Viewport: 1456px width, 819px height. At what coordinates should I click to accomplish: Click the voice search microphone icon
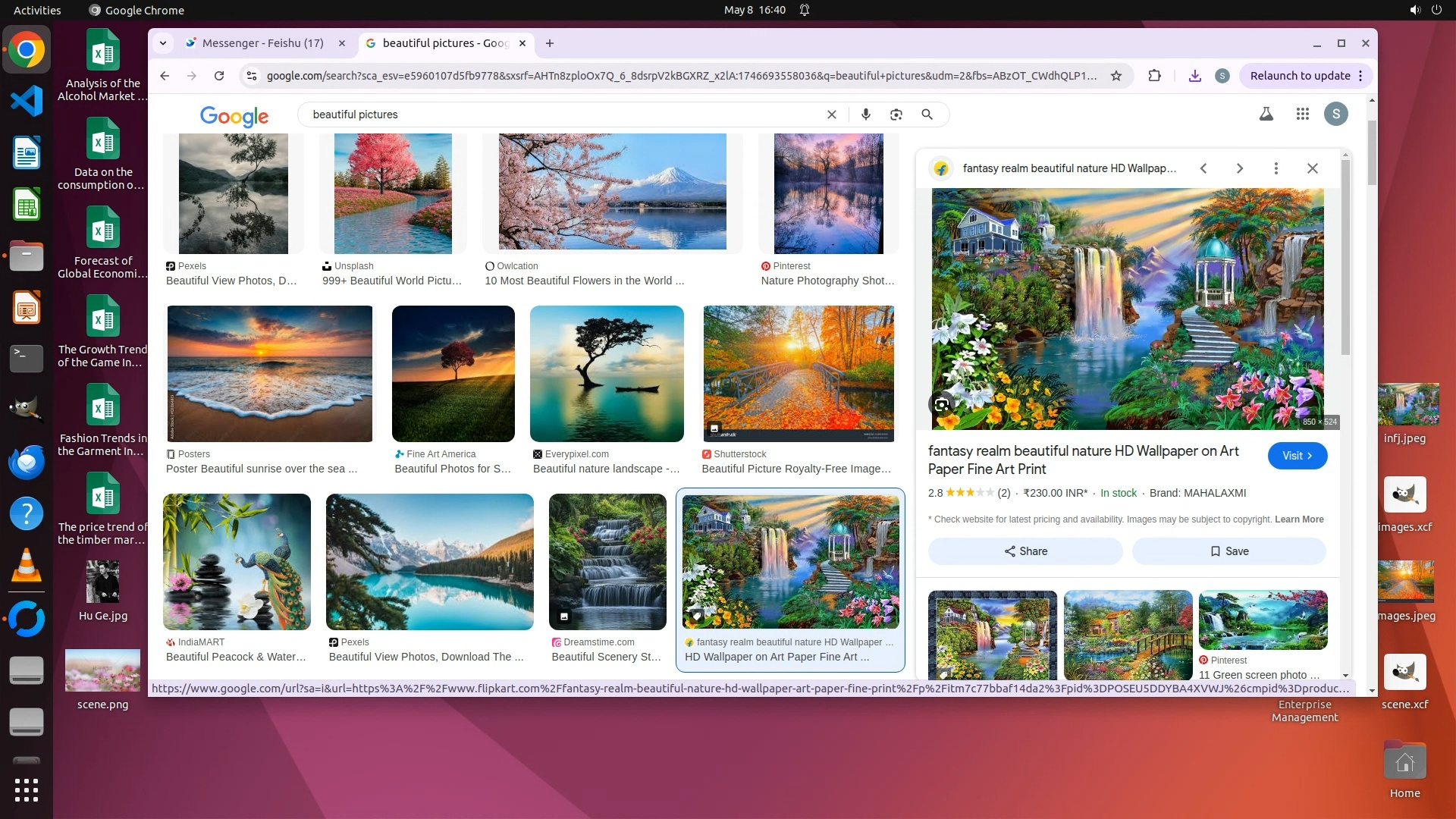(x=865, y=115)
